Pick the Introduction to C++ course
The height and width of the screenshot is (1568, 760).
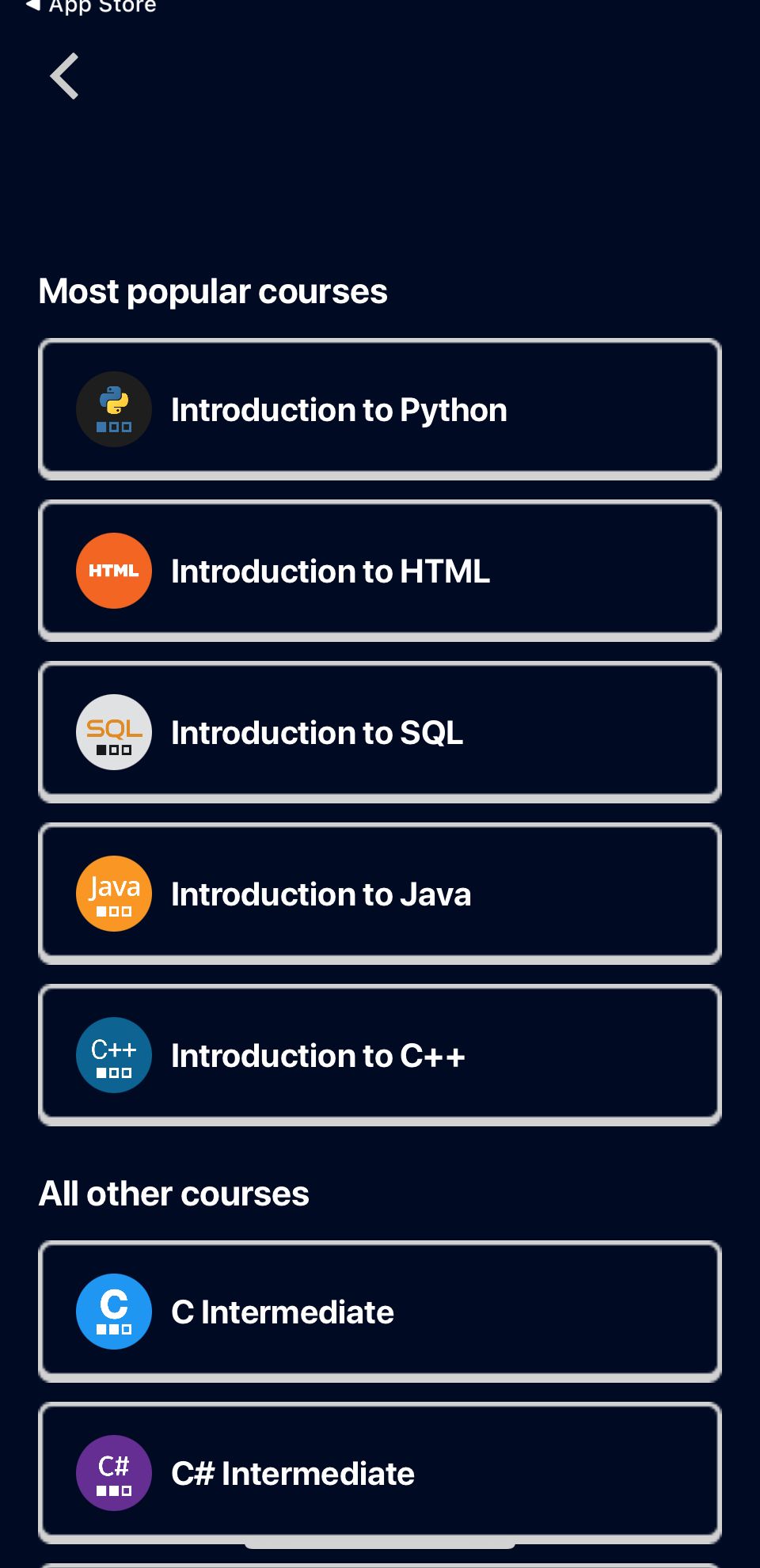(380, 1055)
